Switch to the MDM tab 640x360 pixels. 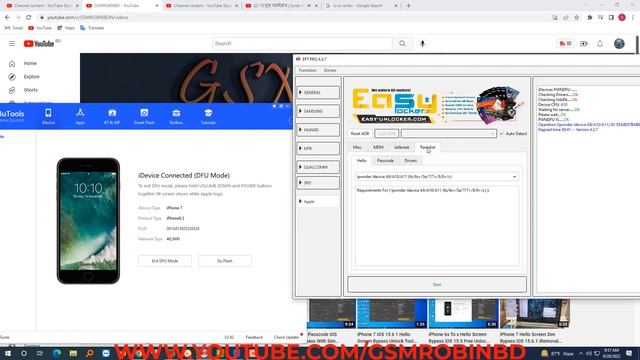point(378,147)
